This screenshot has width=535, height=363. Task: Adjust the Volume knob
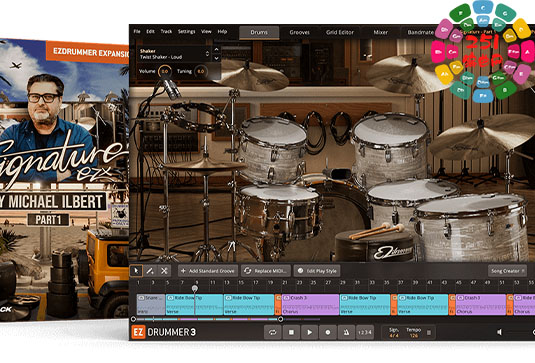pyautogui.click(x=165, y=71)
